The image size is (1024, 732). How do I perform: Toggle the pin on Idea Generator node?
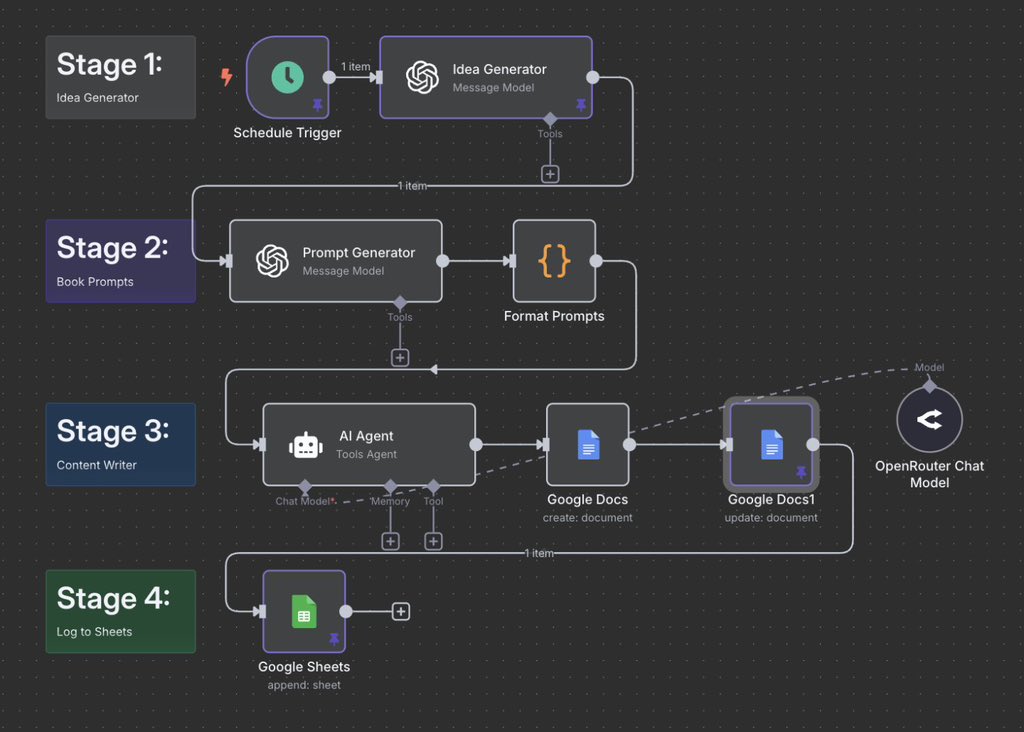pos(580,103)
